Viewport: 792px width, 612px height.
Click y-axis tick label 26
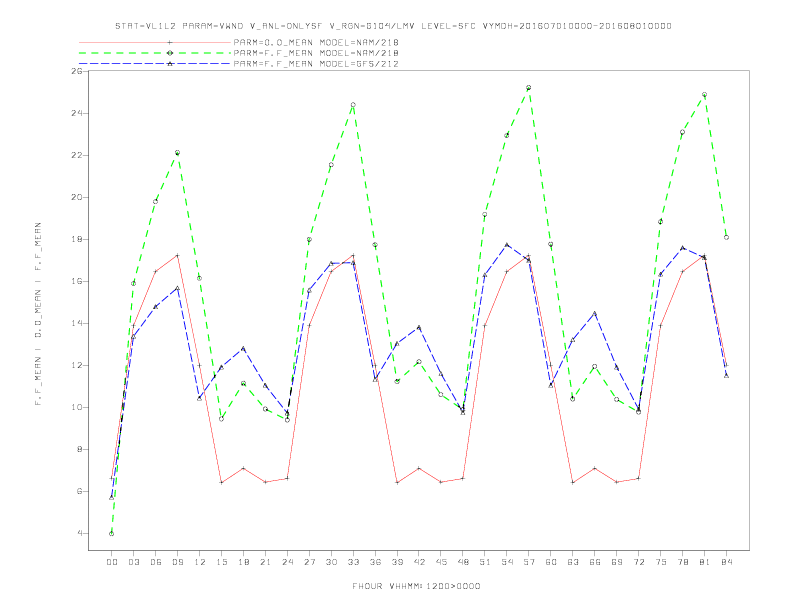point(77,71)
